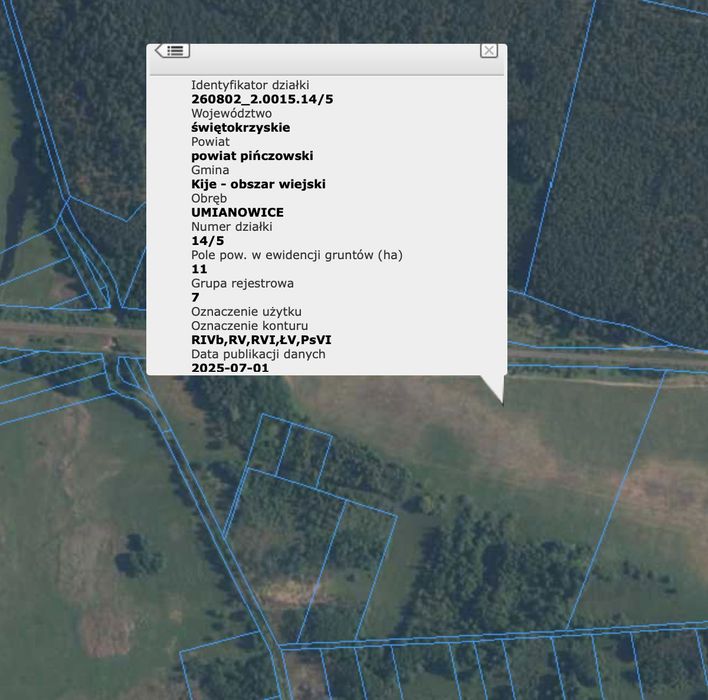Select the świętokrzyskie voivodeship value
The height and width of the screenshot is (700, 708).
click(240, 128)
